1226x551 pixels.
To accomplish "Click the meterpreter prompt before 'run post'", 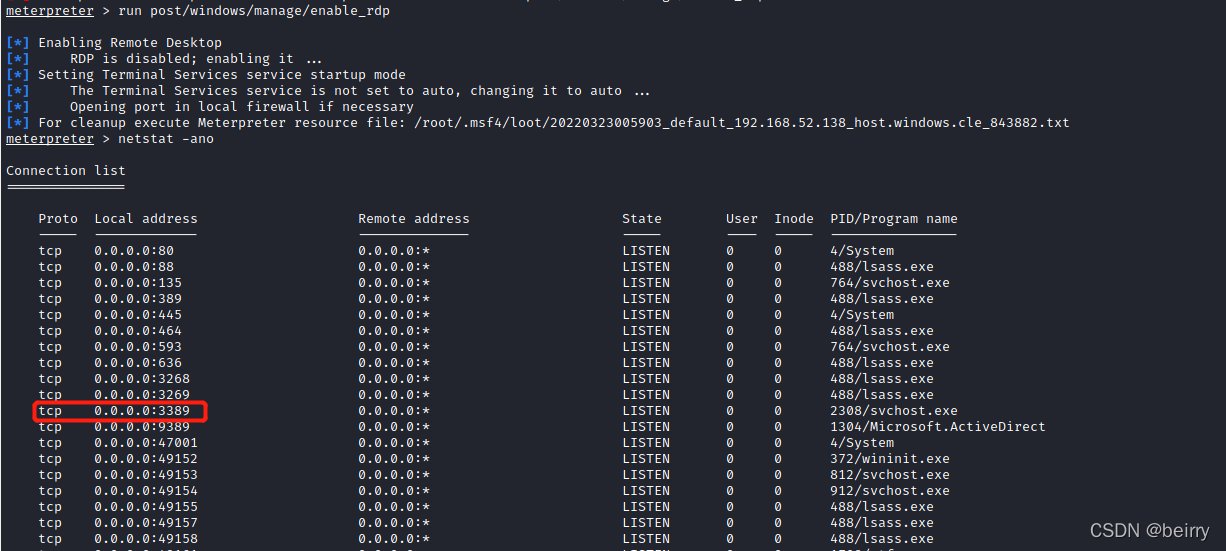I will 50,10.
